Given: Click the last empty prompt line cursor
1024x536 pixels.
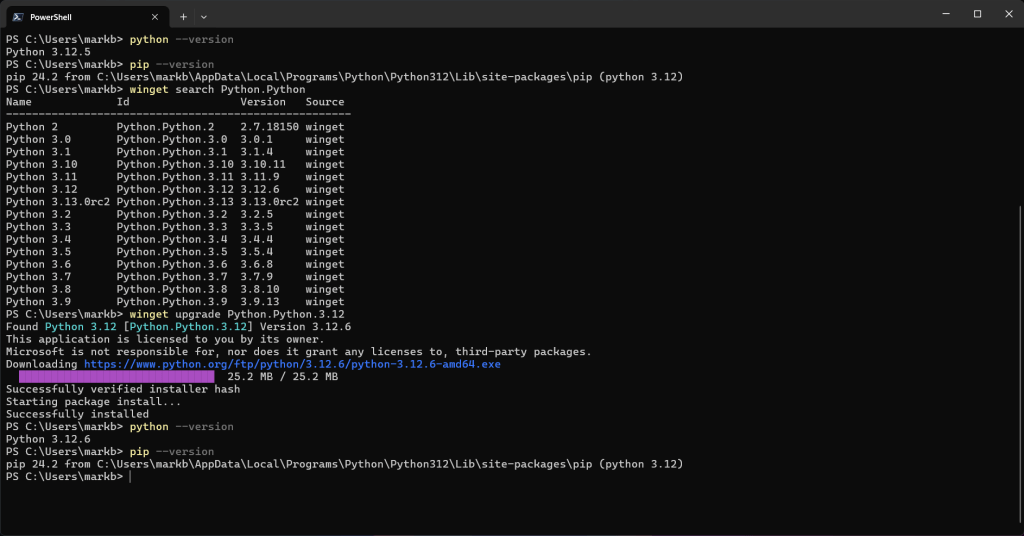Looking at the screenshot, I should pyautogui.click(x=131, y=477).
